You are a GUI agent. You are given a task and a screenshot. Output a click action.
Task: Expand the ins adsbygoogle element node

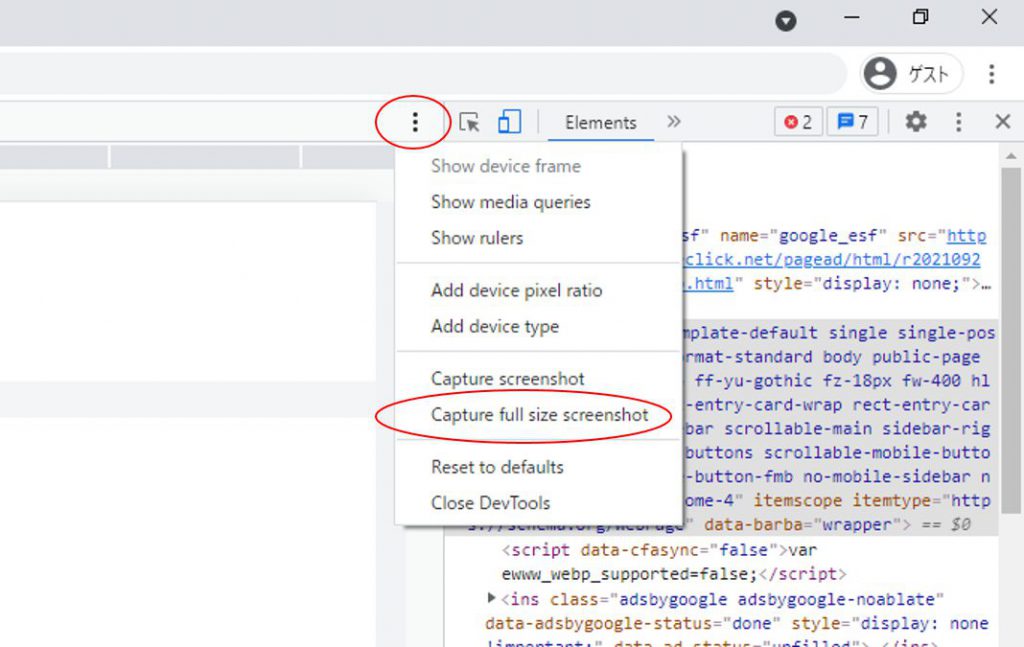(x=491, y=598)
